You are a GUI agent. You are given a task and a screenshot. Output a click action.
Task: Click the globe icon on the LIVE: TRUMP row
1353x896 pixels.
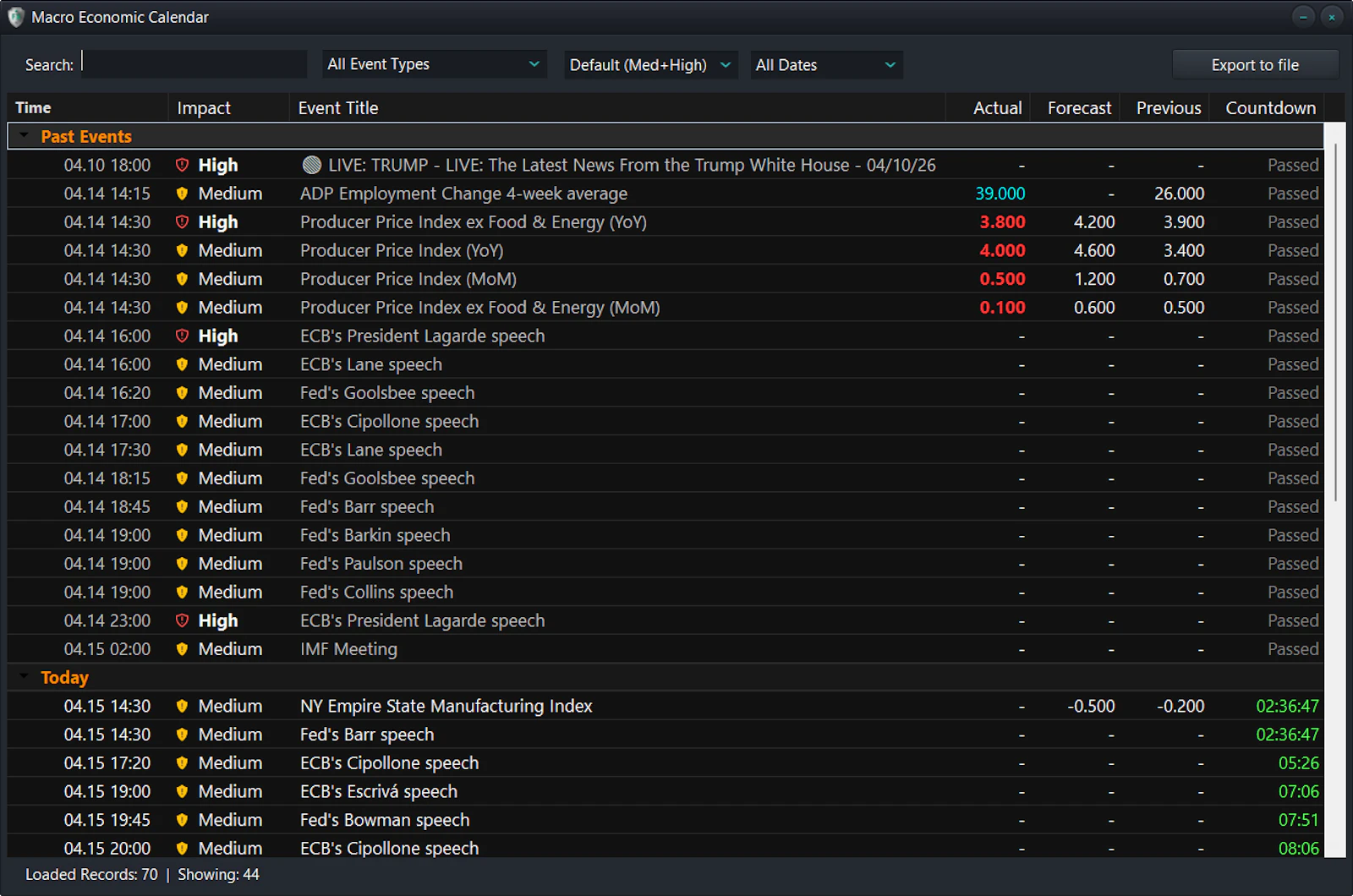pyautogui.click(x=311, y=165)
